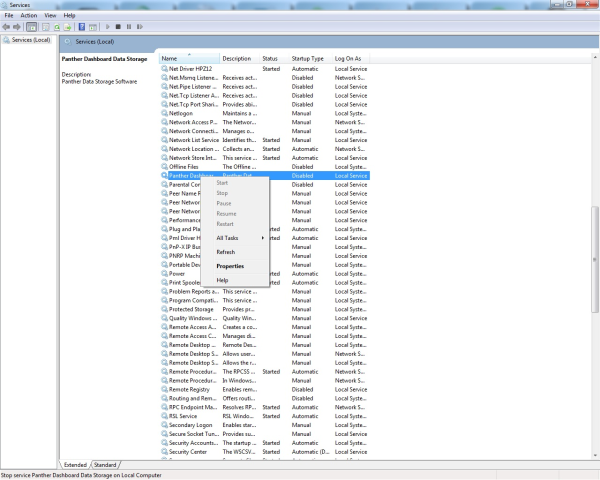
Task: Open the Action menu in menu bar
Action: click(x=29, y=16)
